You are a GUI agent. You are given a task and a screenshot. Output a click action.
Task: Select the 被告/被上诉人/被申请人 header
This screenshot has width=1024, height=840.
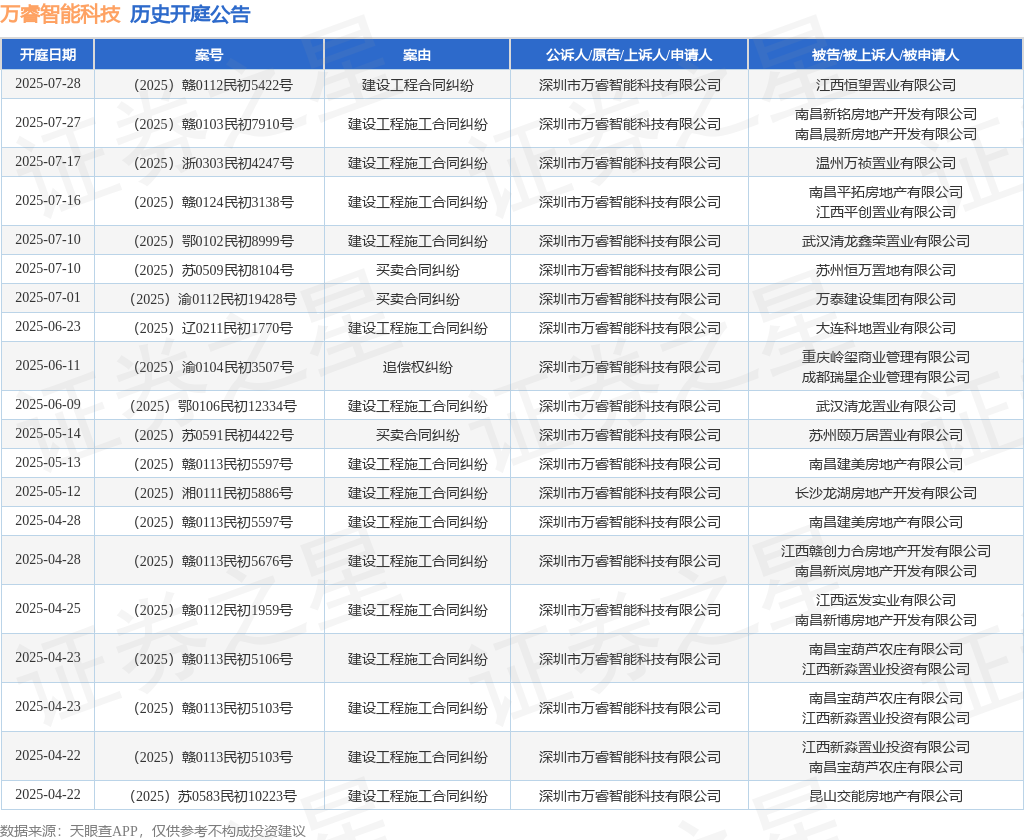point(886,55)
